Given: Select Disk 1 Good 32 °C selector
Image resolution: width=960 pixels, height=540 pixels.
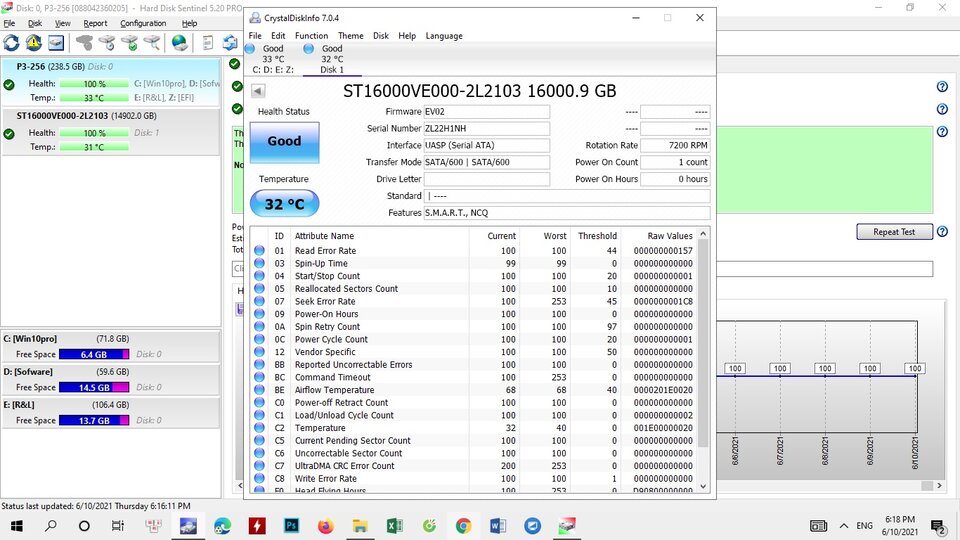Looking at the screenshot, I should 332,59.
